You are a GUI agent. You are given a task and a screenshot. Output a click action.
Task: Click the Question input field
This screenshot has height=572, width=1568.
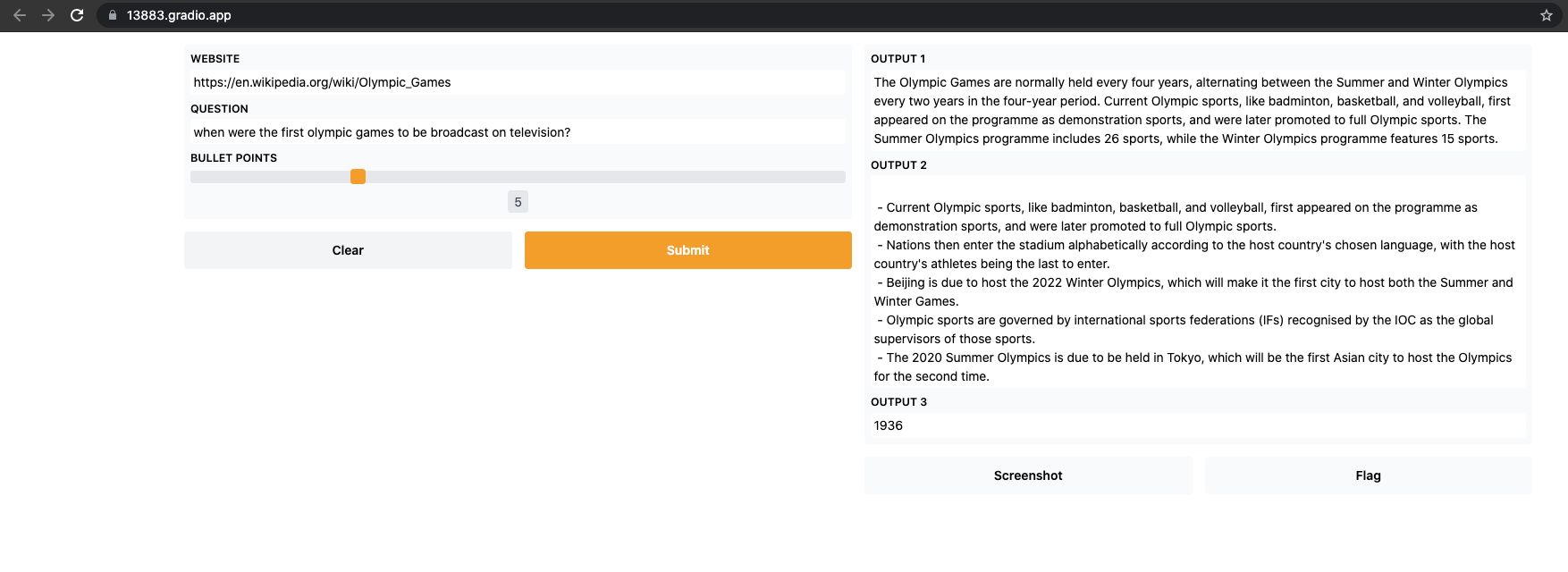coord(517,132)
